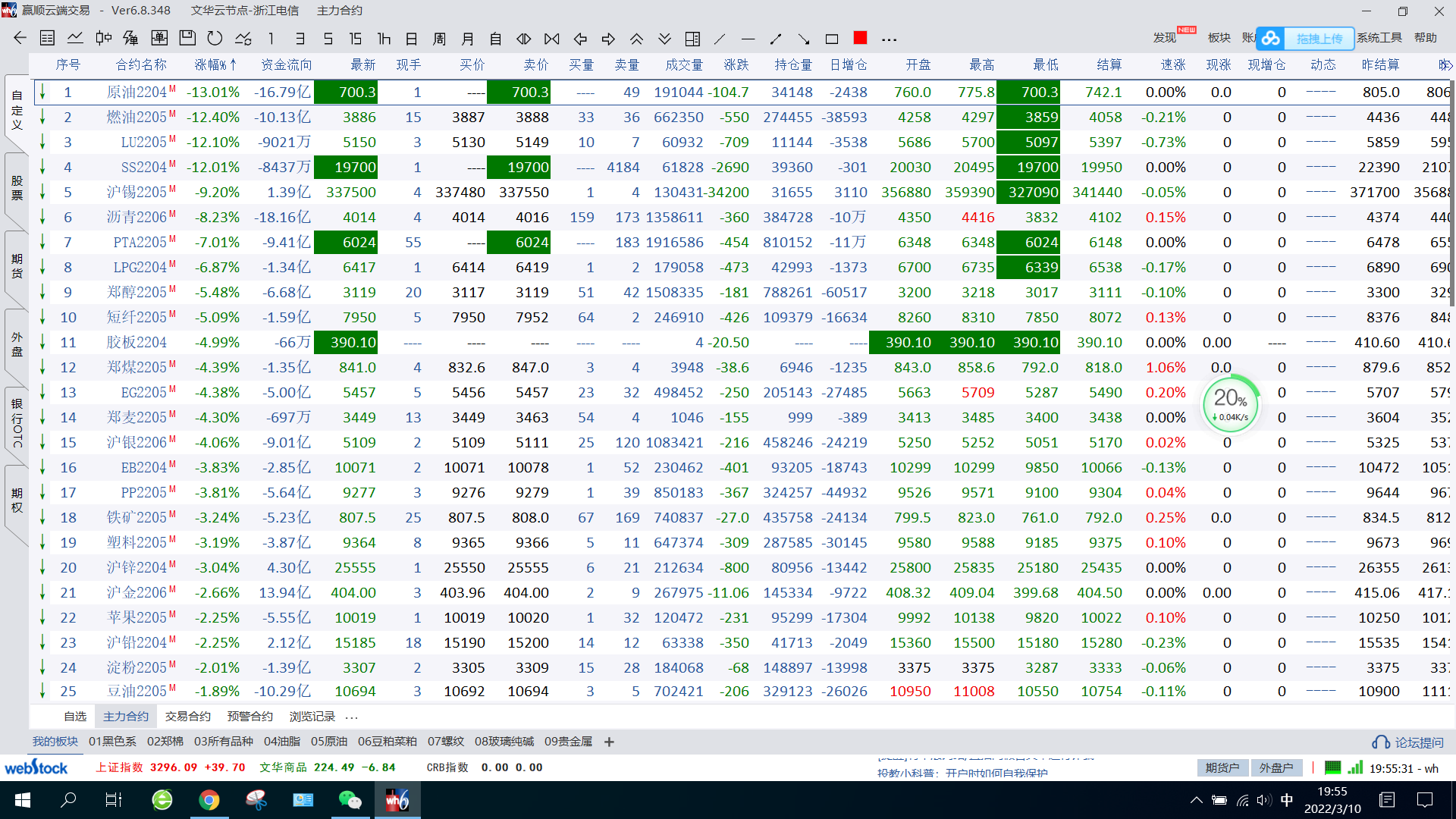Select the line segment drawing tool
The height and width of the screenshot is (819, 1456).
click(776, 38)
